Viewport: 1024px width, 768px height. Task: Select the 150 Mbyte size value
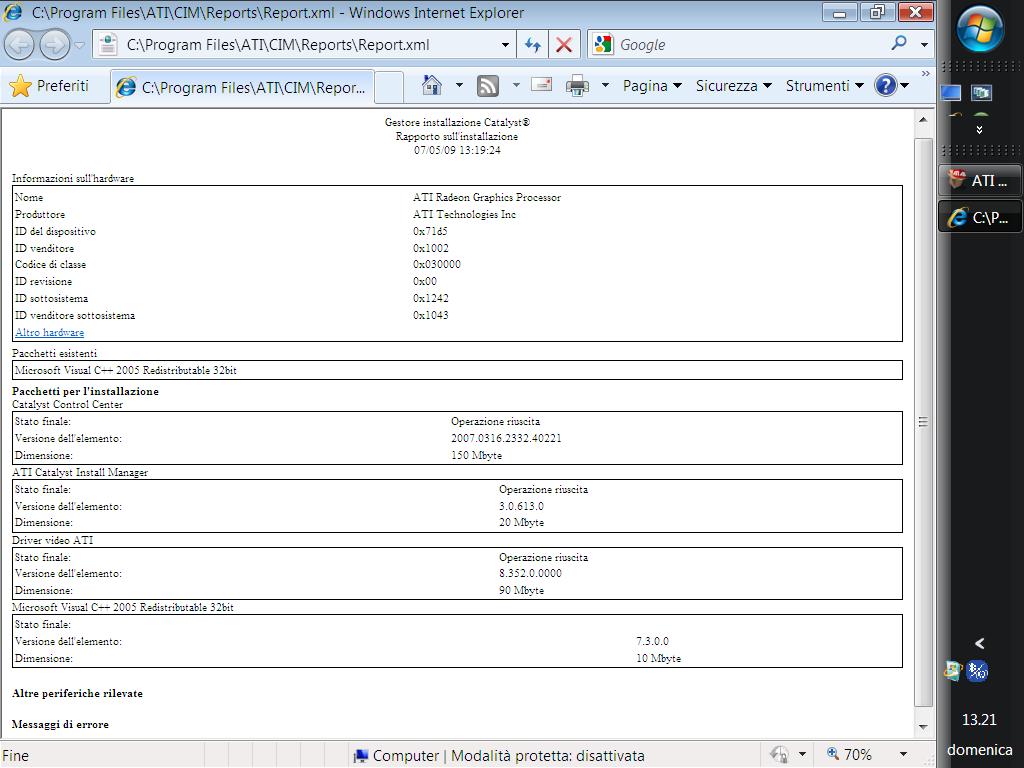477,455
